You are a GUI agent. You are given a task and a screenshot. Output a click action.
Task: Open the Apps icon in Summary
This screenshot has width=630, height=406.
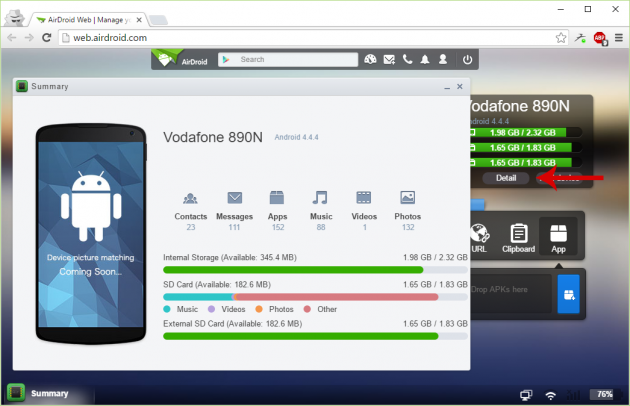277,198
